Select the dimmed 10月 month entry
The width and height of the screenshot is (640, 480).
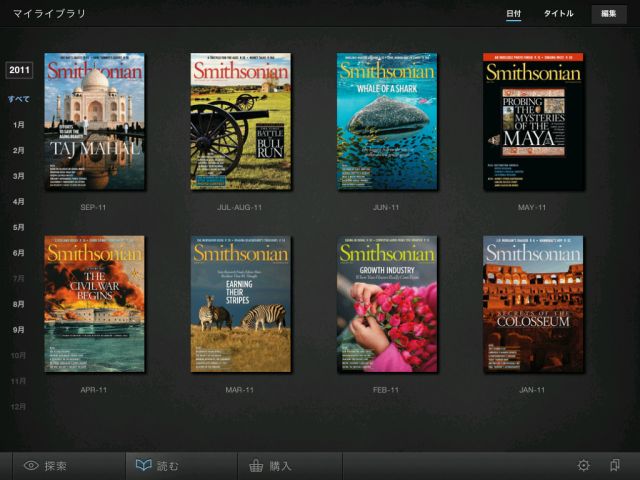[18, 356]
